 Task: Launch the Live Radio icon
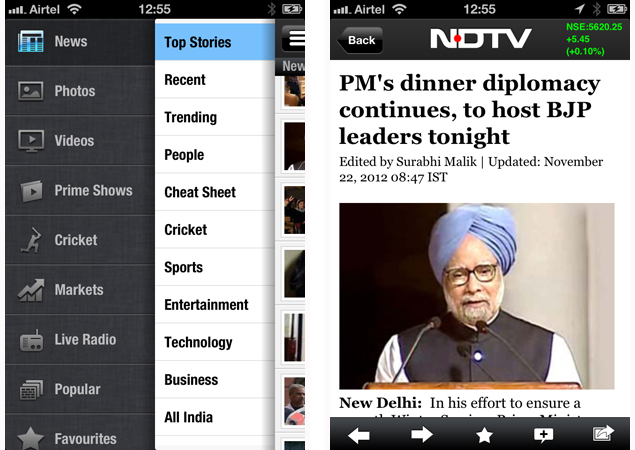click(x=31, y=340)
